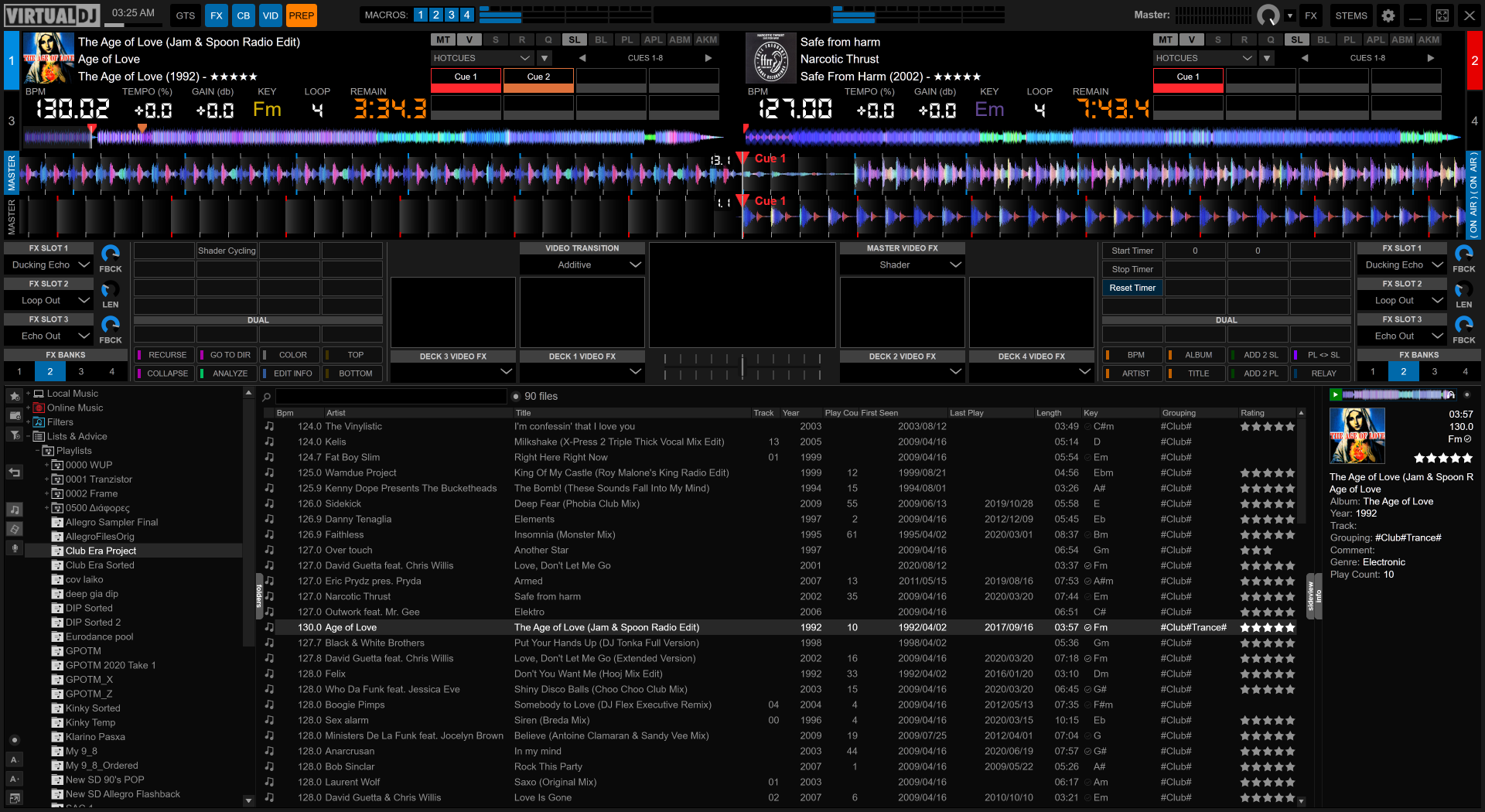Play prelisten with green play button
This screenshot has width=1485, height=812.
(x=1335, y=394)
